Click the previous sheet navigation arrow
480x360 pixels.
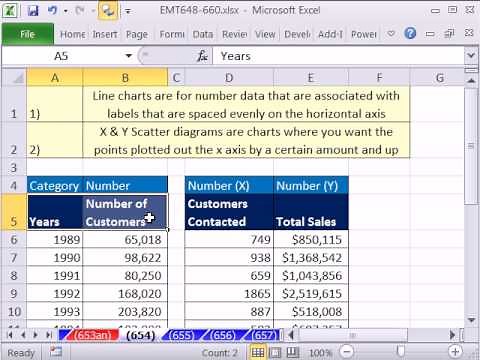pos(23,335)
